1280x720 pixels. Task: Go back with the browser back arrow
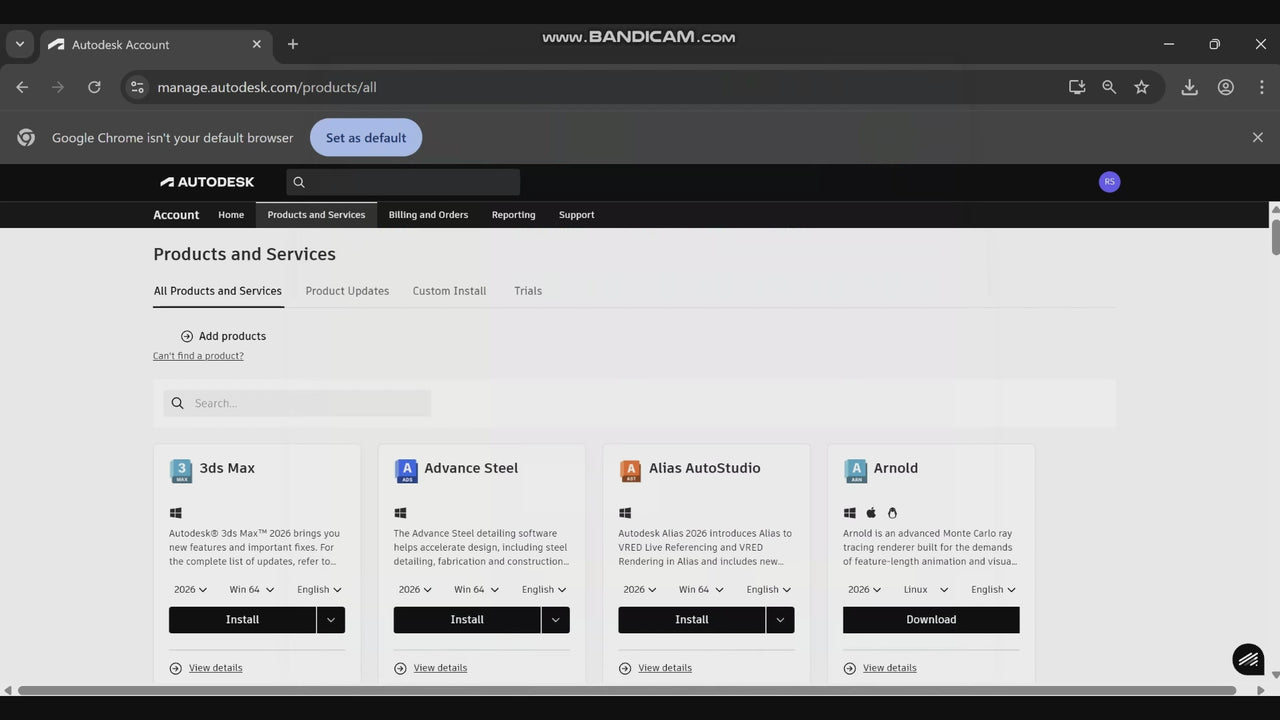coord(22,87)
